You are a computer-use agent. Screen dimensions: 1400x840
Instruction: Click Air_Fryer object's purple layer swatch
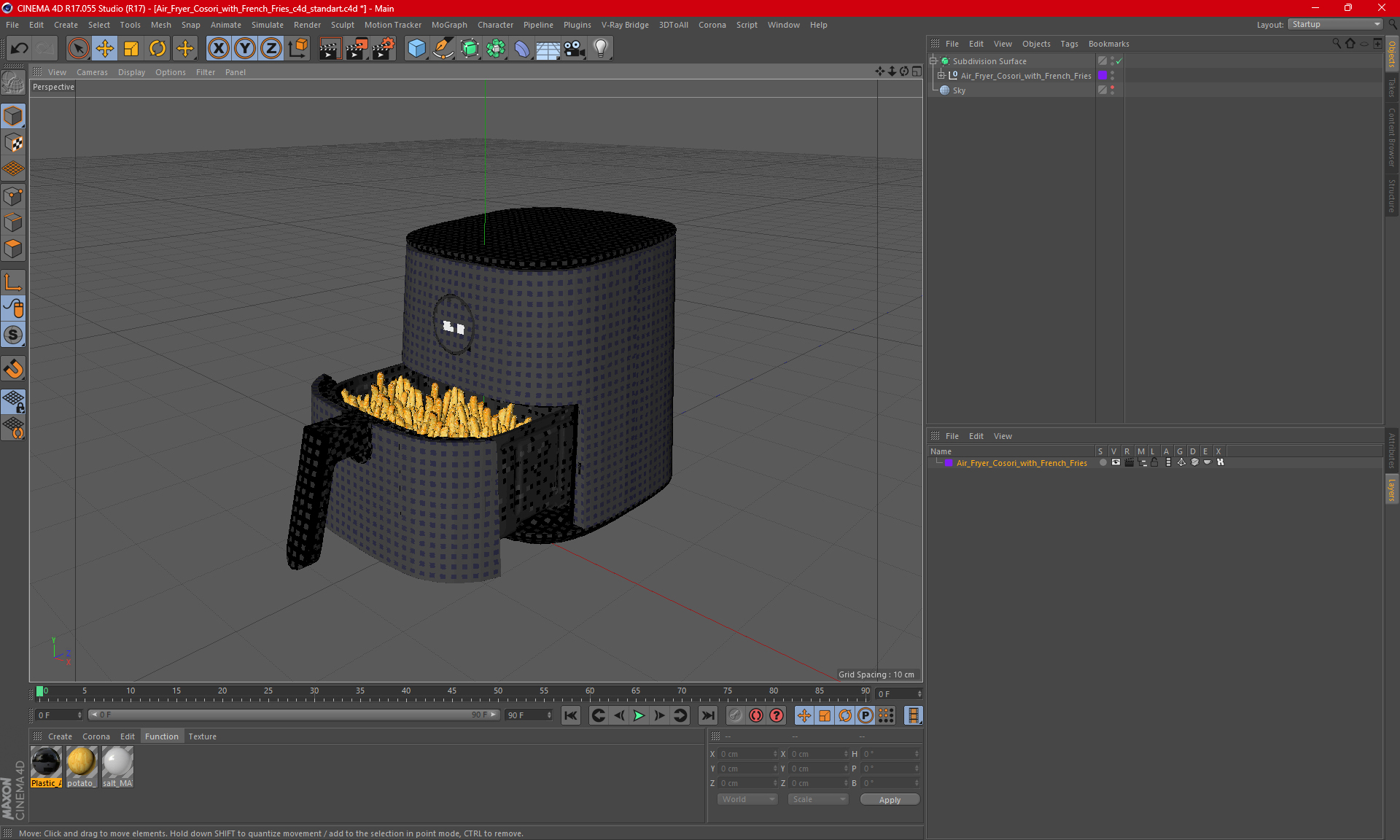click(1102, 76)
